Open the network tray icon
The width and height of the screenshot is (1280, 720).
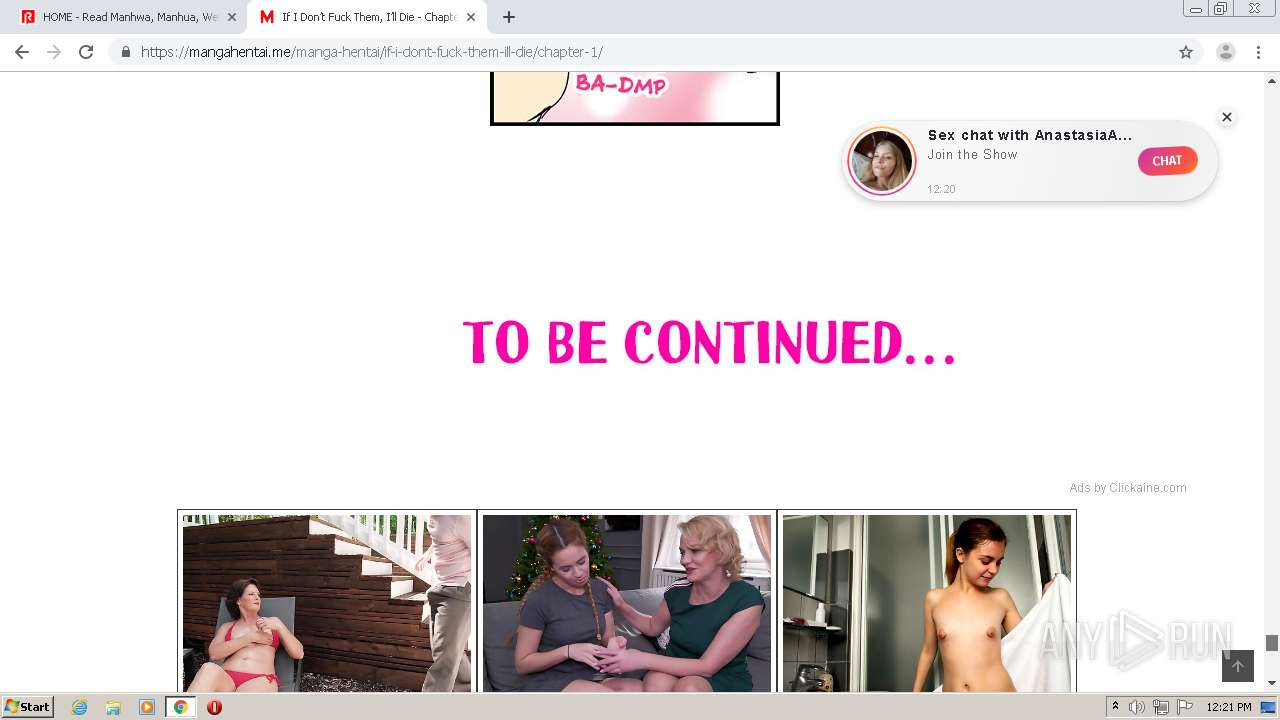tap(1161, 707)
